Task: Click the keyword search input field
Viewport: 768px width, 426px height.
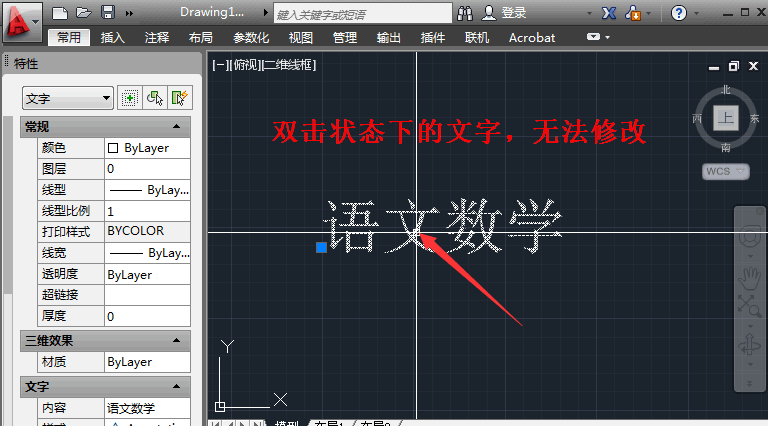Action: [362, 14]
